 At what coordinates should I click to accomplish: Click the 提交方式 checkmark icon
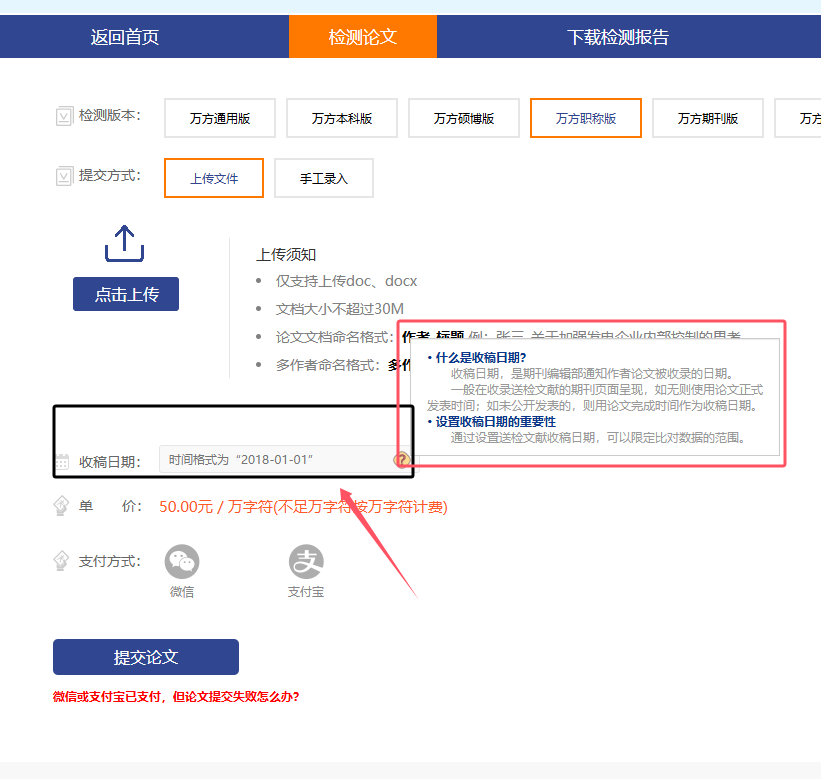(x=64, y=176)
